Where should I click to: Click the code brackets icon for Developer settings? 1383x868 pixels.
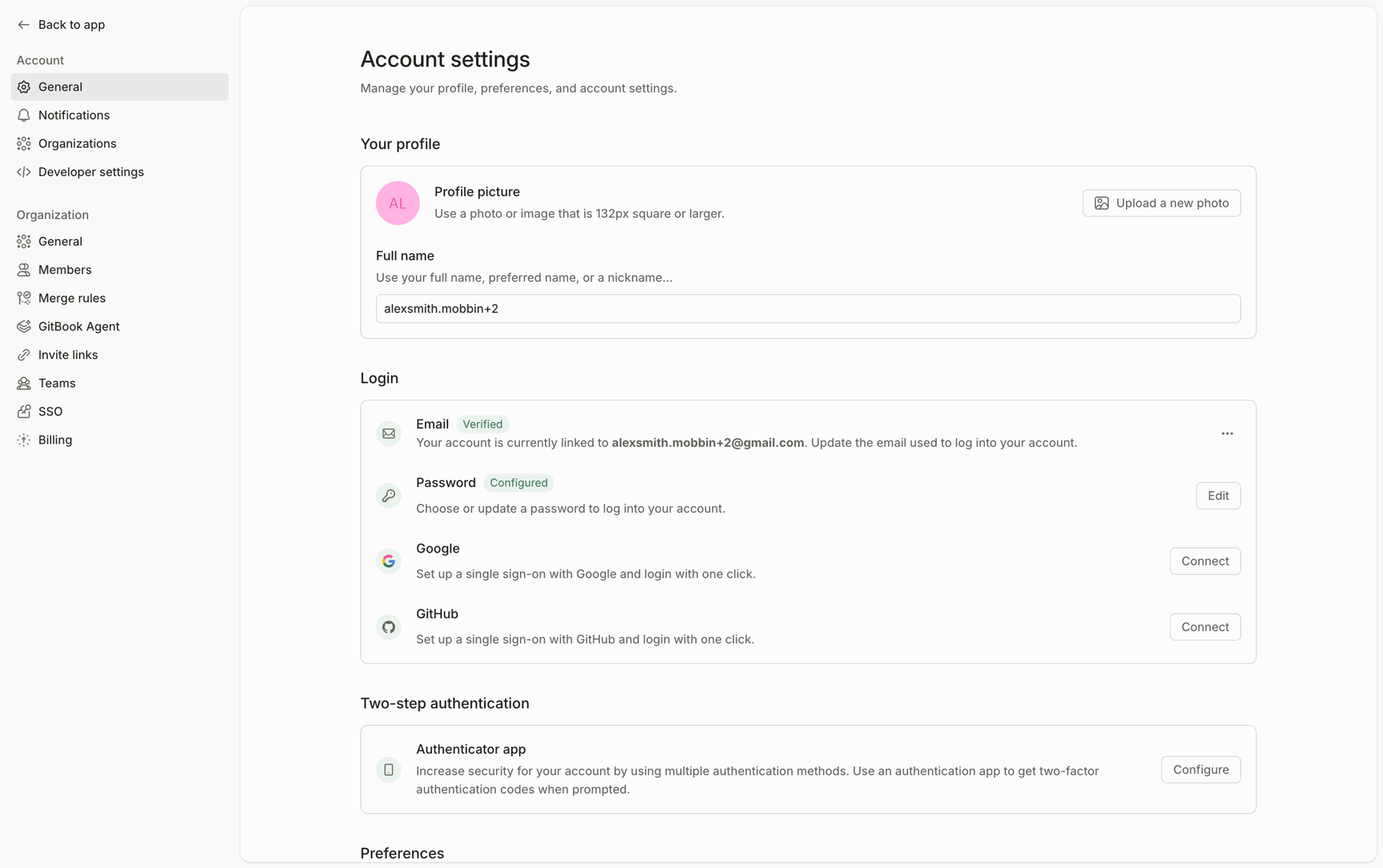24,172
